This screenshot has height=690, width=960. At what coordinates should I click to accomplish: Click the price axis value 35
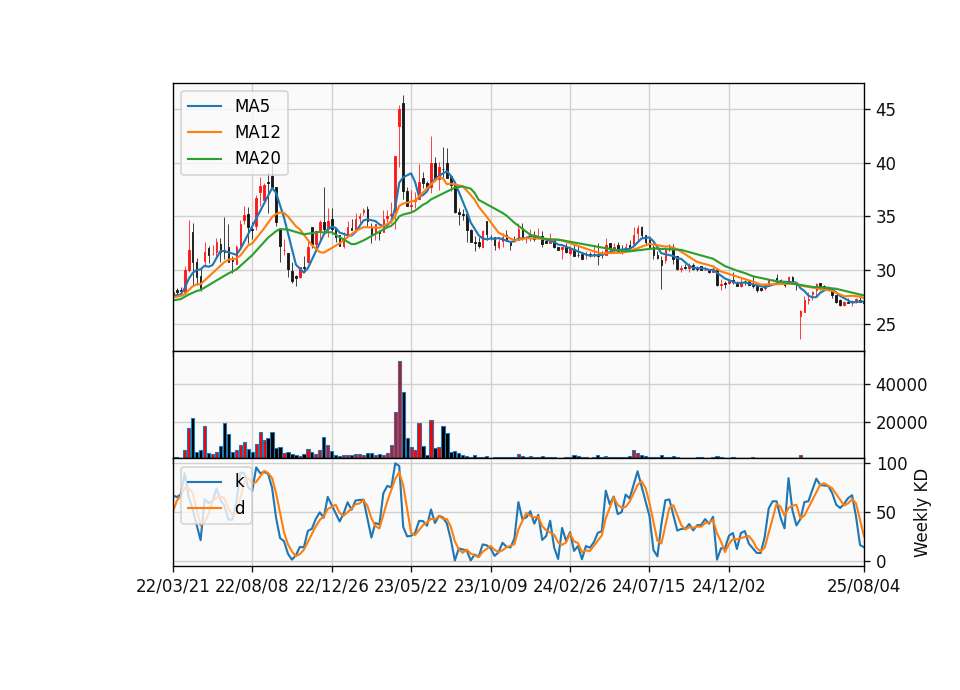tap(885, 217)
